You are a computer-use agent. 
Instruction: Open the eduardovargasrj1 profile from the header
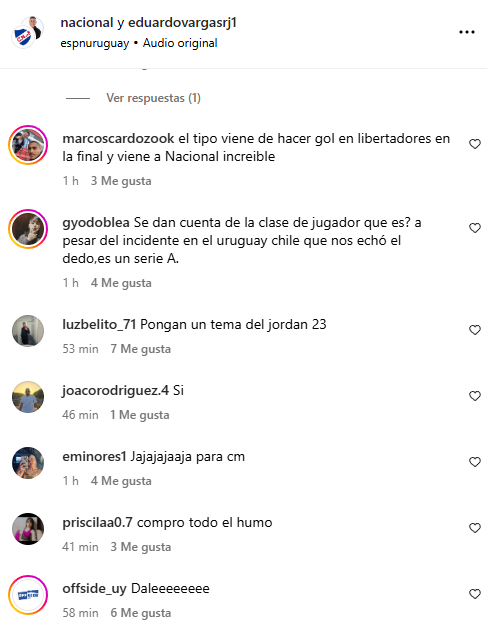tap(182, 23)
